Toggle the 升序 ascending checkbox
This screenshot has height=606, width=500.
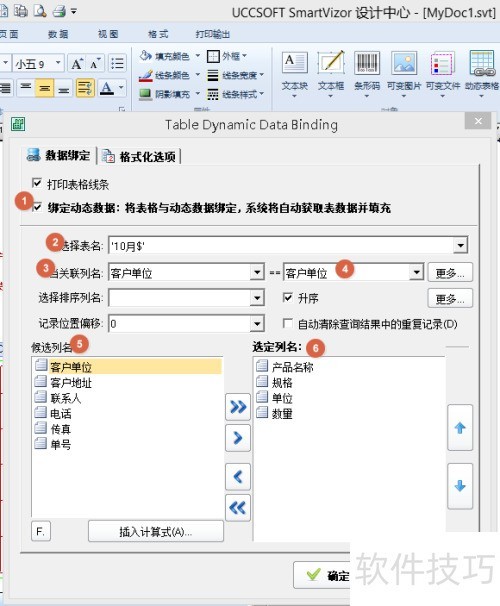tap(287, 298)
